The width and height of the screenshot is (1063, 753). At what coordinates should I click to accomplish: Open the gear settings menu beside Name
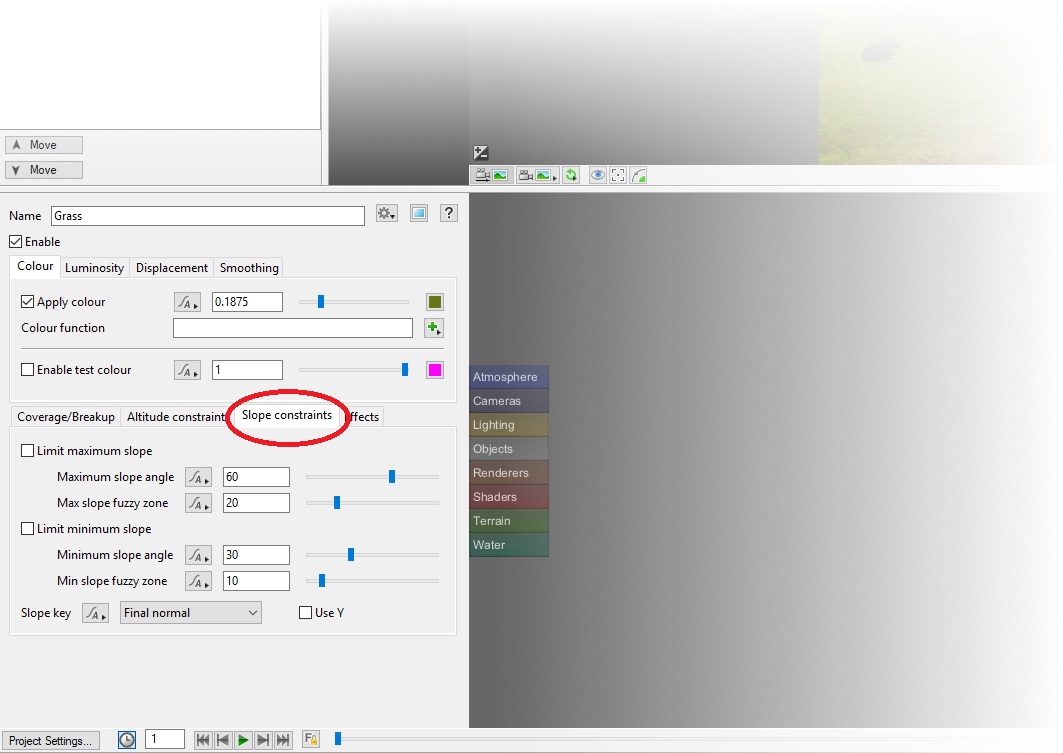386,213
